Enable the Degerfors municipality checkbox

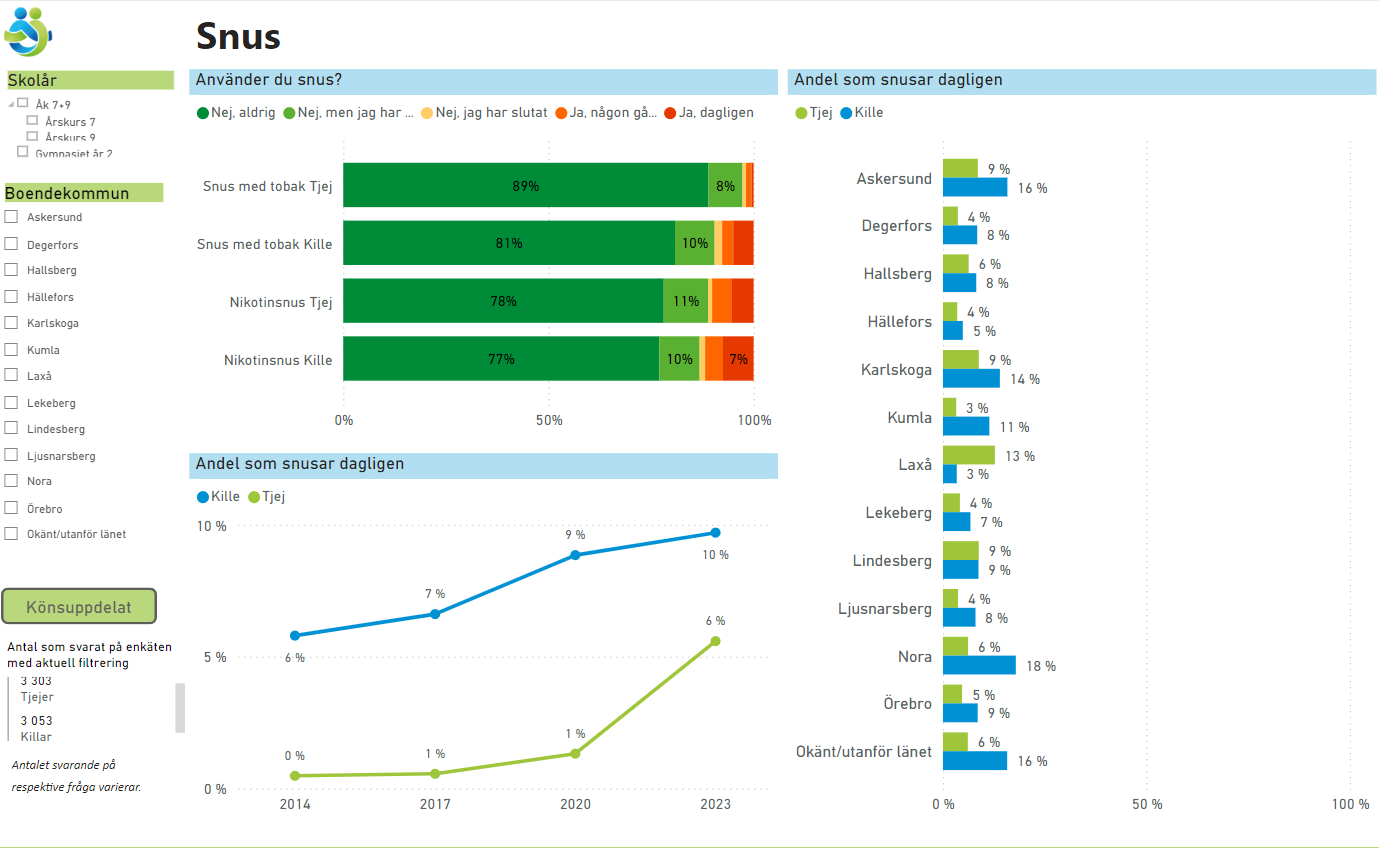pyautogui.click(x=11, y=243)
